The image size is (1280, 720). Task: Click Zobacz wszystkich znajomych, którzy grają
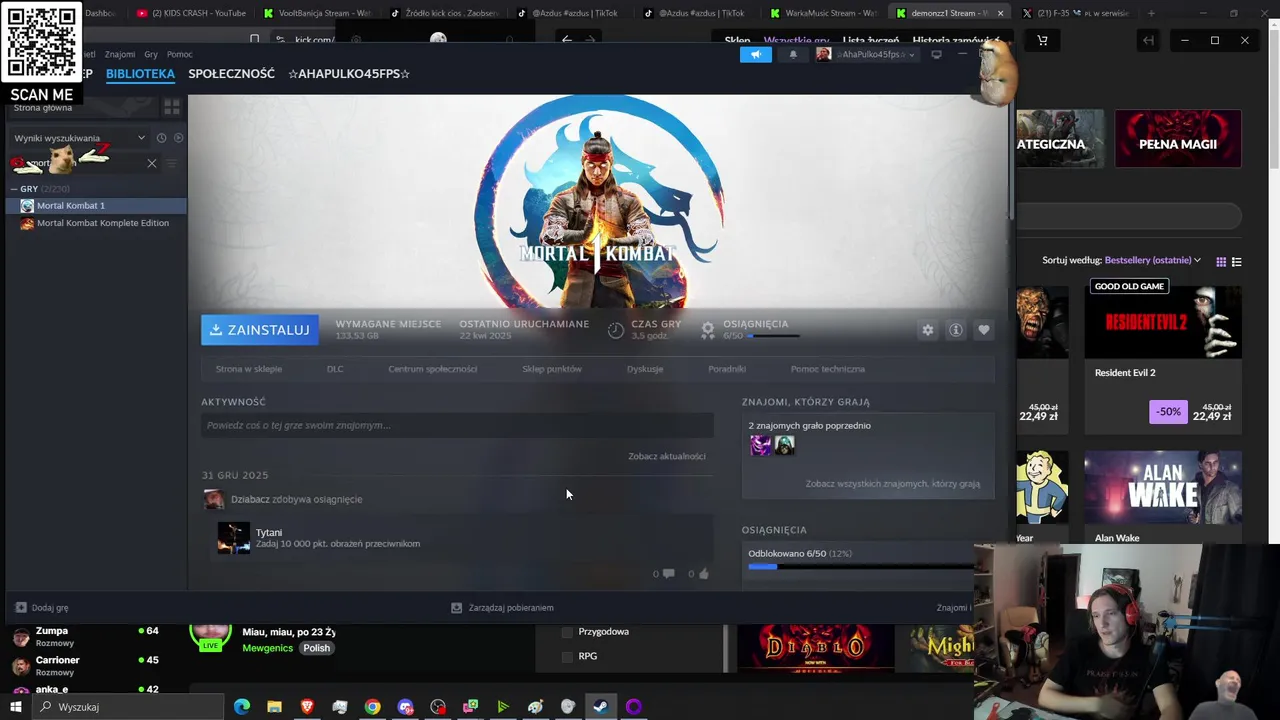[893, 484]
